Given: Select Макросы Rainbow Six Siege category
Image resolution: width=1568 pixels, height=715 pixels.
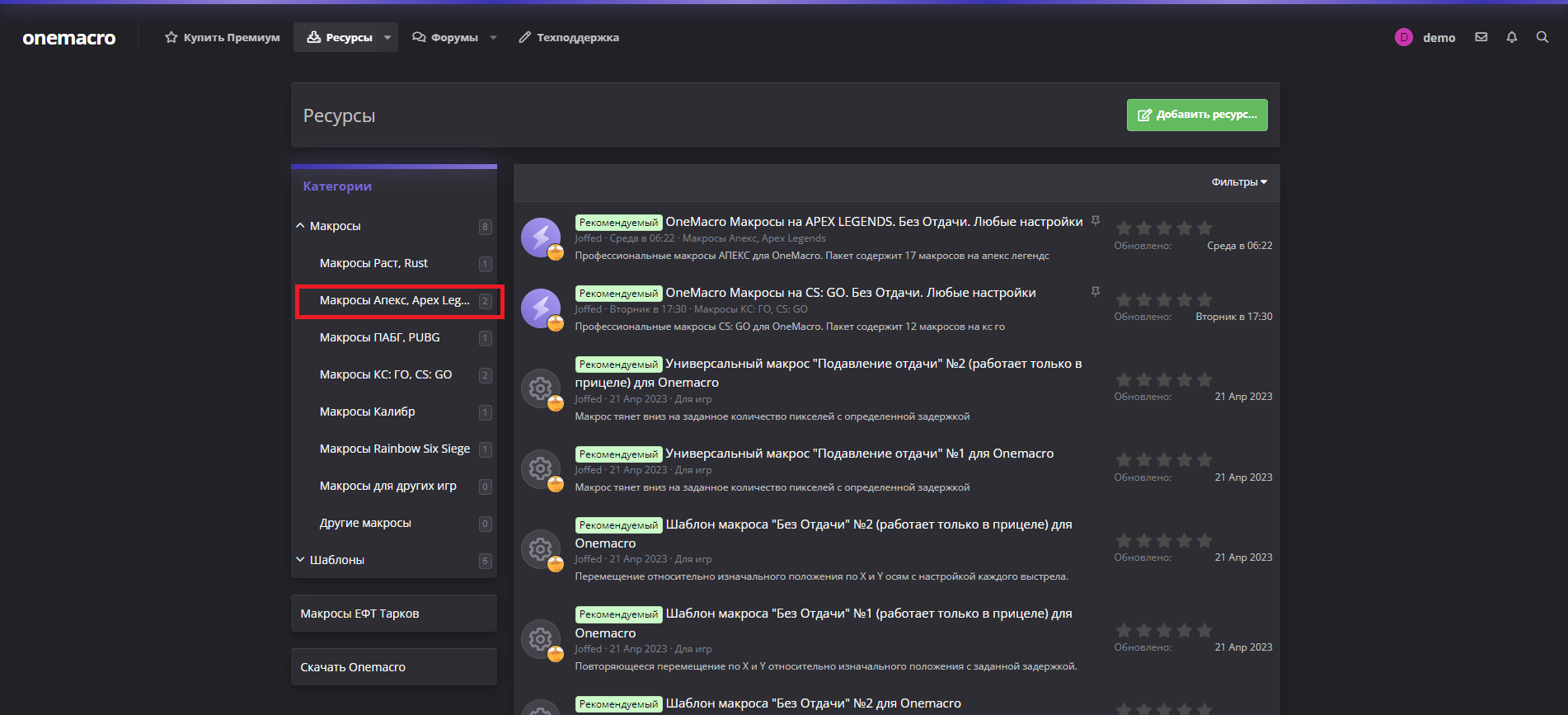Looking at the screenshot, I should pos(395,449).
